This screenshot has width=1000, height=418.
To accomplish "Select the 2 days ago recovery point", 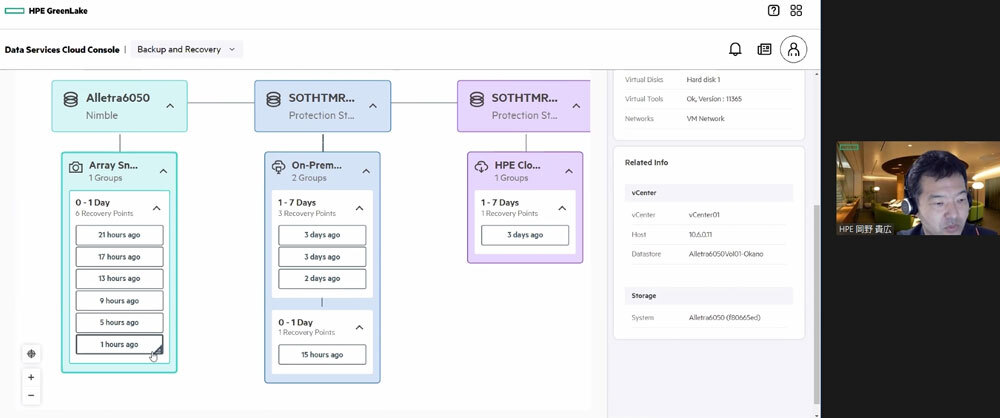I will [322, 279].
